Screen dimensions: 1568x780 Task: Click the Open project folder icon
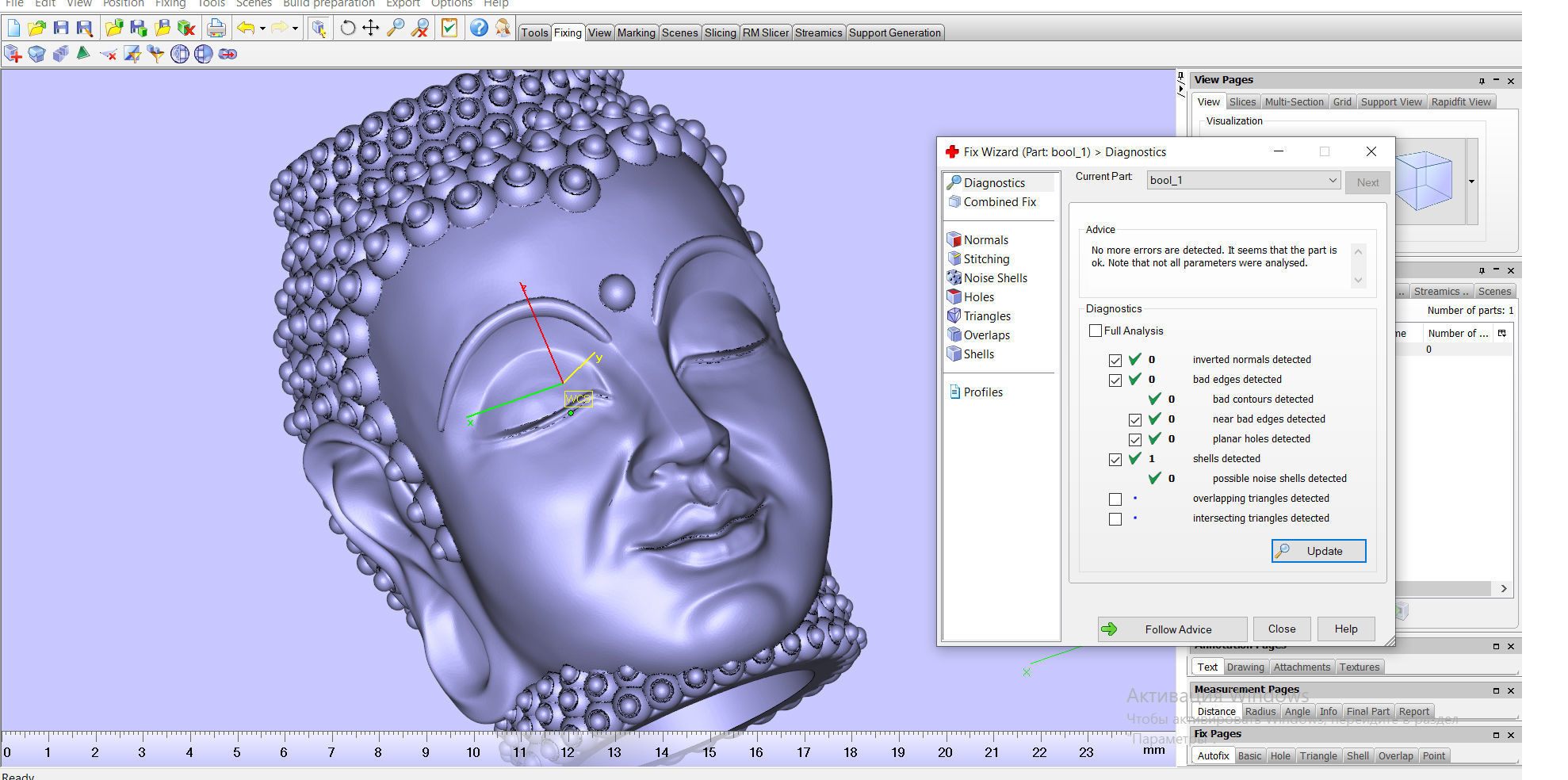(37, 29)
